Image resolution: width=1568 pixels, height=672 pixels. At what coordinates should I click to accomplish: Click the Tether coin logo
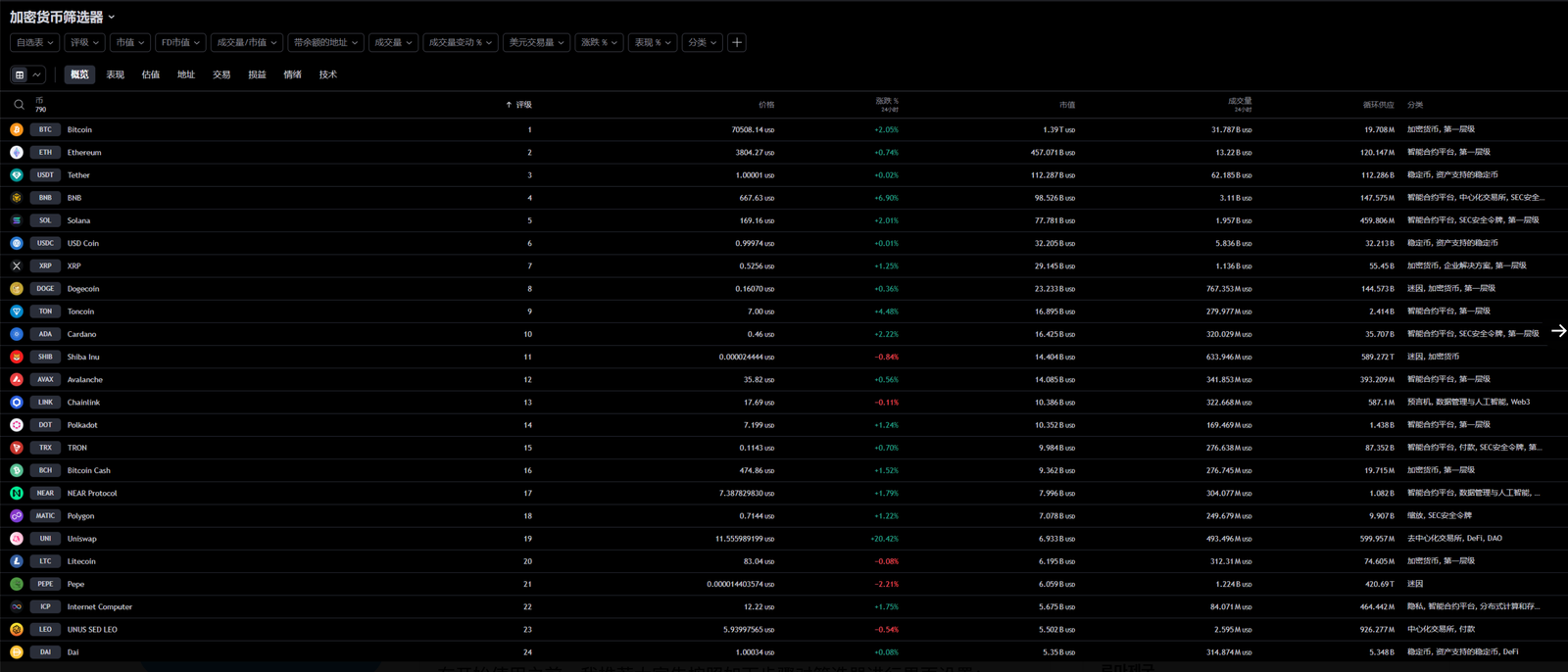click(17, 175)
